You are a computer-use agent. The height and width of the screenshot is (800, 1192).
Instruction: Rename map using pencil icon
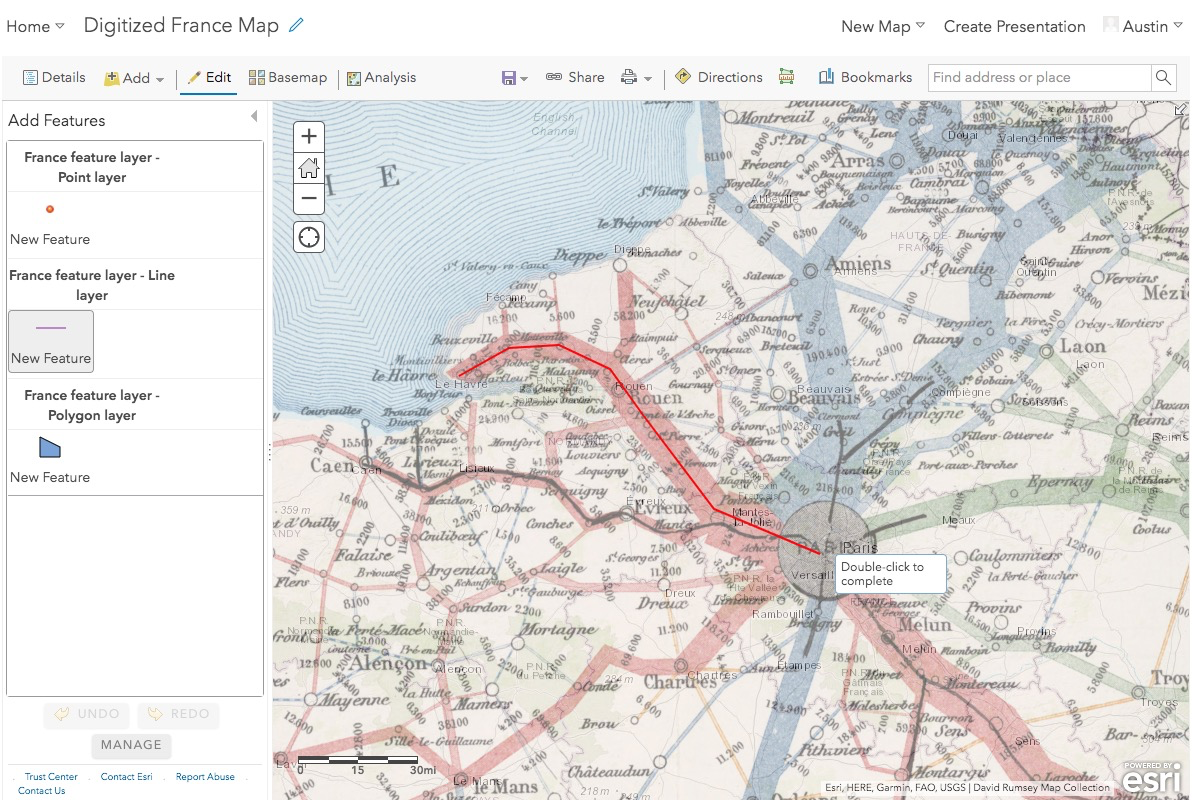pyautogui.click(x=296, y=26)
